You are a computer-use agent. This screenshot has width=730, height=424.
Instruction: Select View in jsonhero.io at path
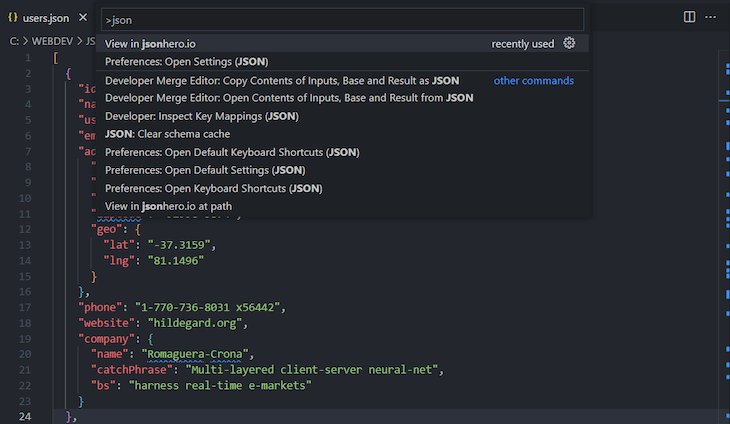(170, 206)
